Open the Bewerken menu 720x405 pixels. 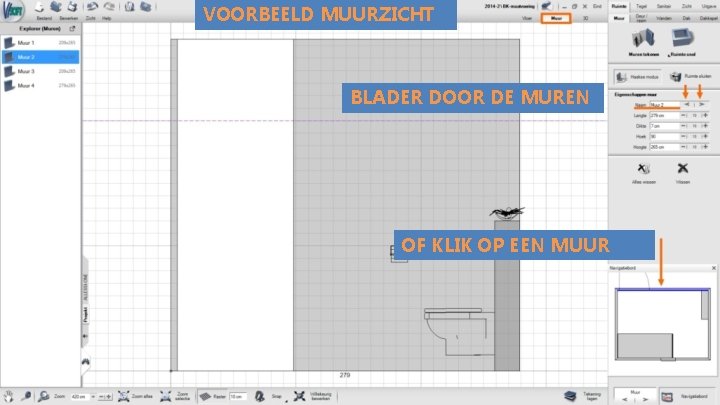point(68,18)
